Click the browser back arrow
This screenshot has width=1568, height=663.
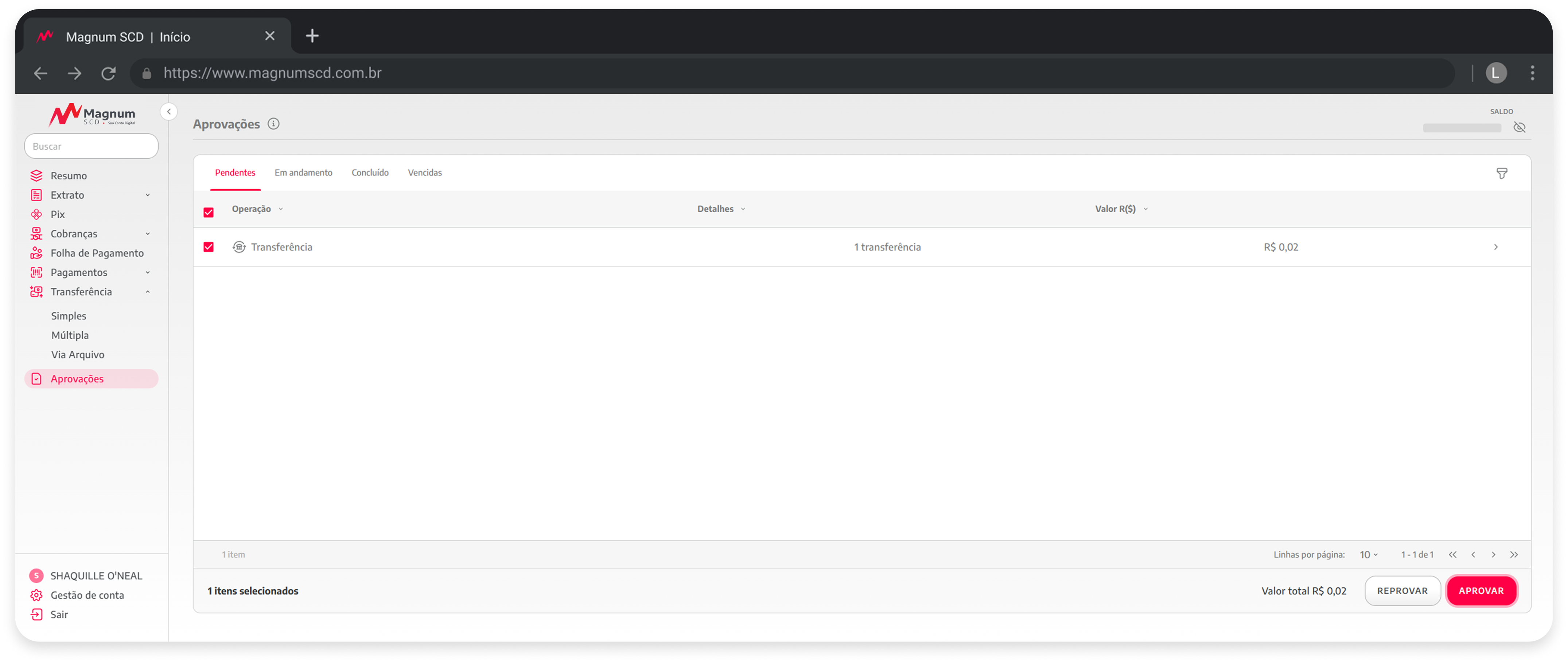[40, 74]
